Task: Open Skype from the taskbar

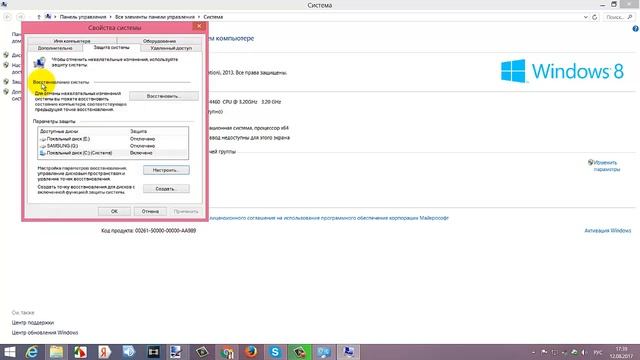Action: point(275,352)
